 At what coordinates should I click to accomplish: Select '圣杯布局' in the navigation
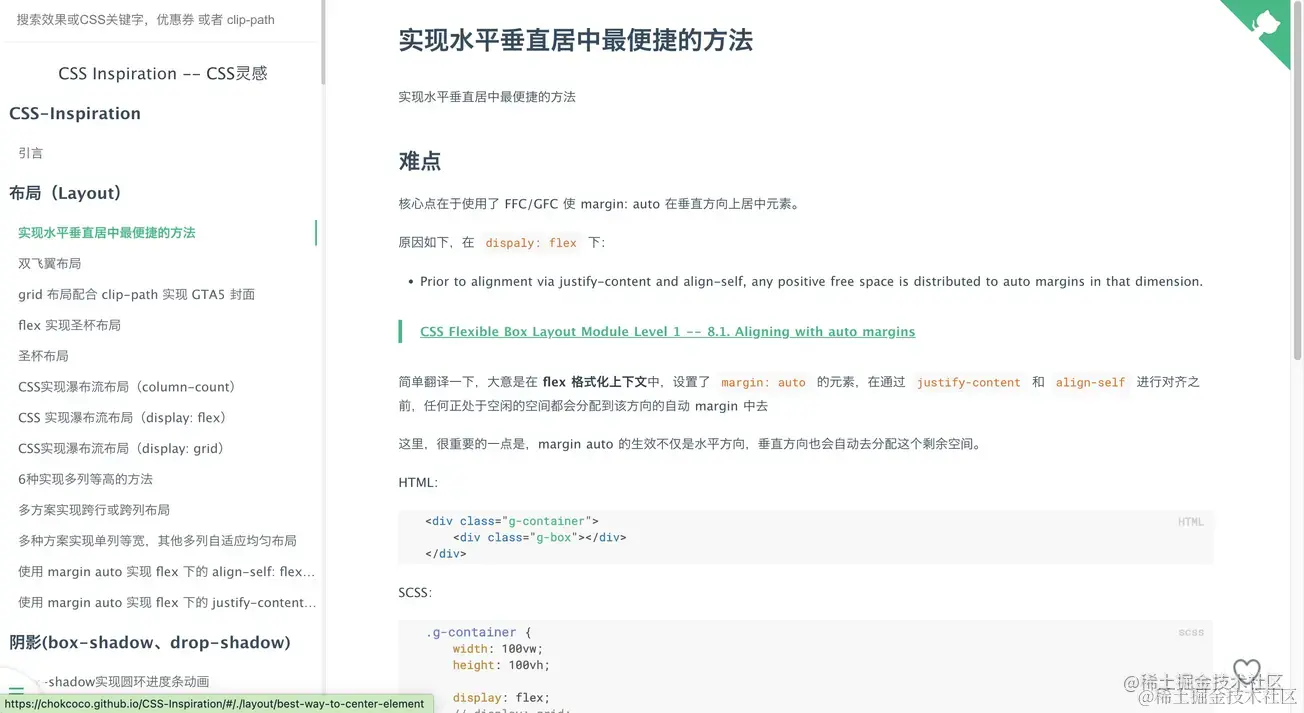42,355
